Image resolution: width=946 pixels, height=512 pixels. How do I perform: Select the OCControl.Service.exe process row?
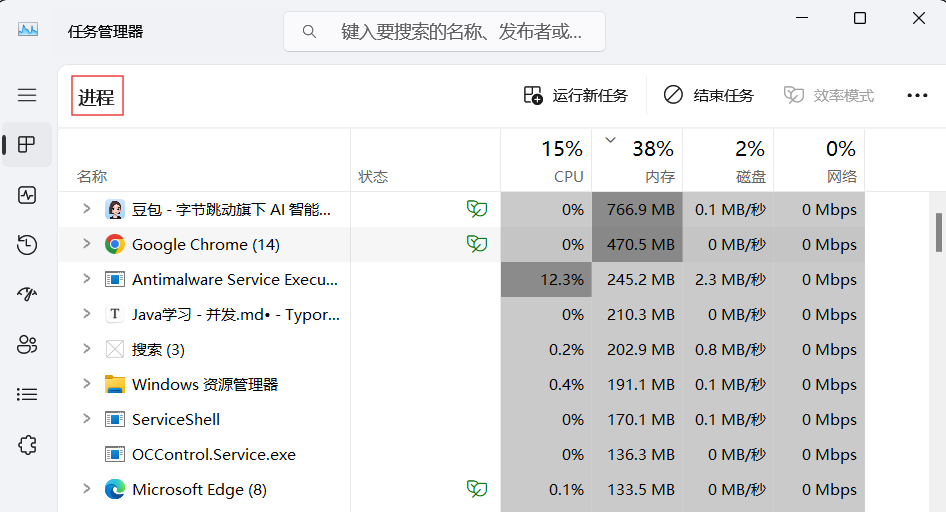point(214,454)
